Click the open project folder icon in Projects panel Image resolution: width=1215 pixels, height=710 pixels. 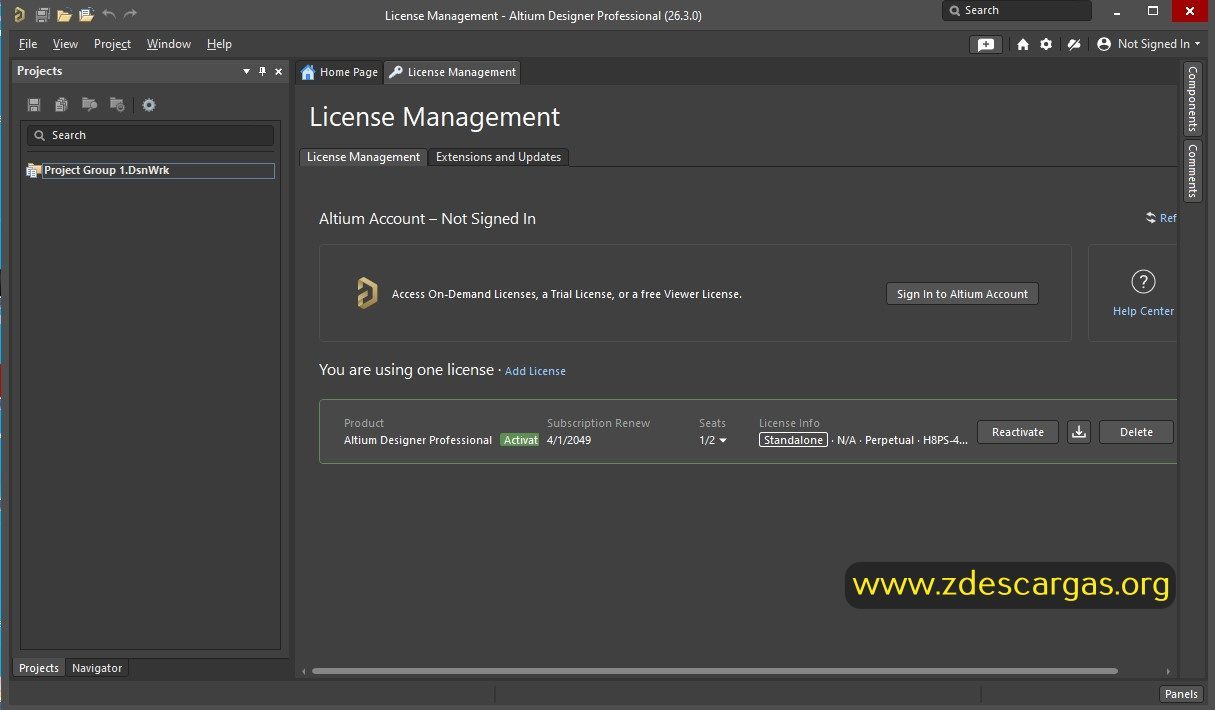(89, 104)
